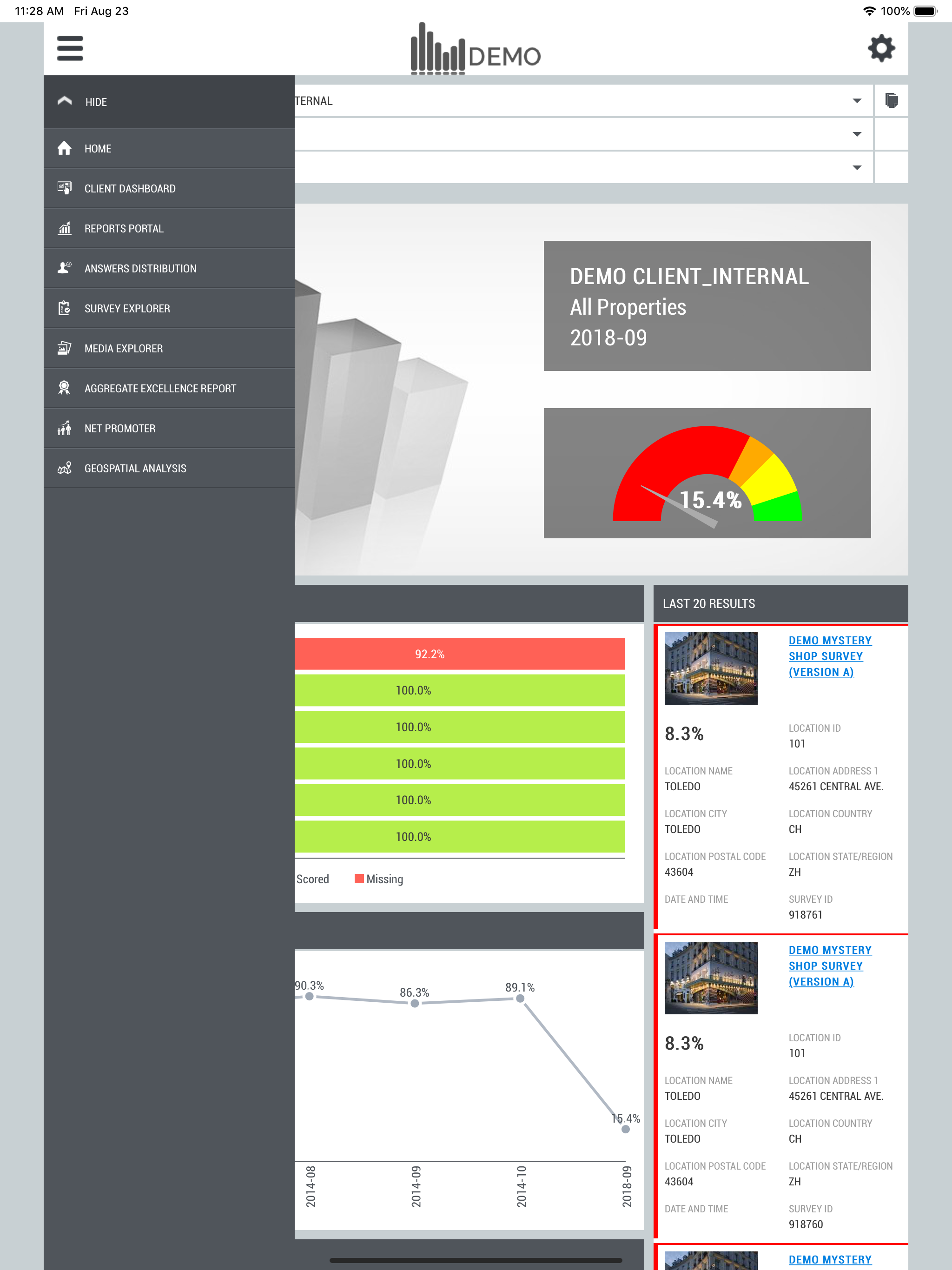Click the 11:28 AM clock in status bar
Image resolution: width=952 pixels, height=1270 pixels.
[x=39, y=11]
